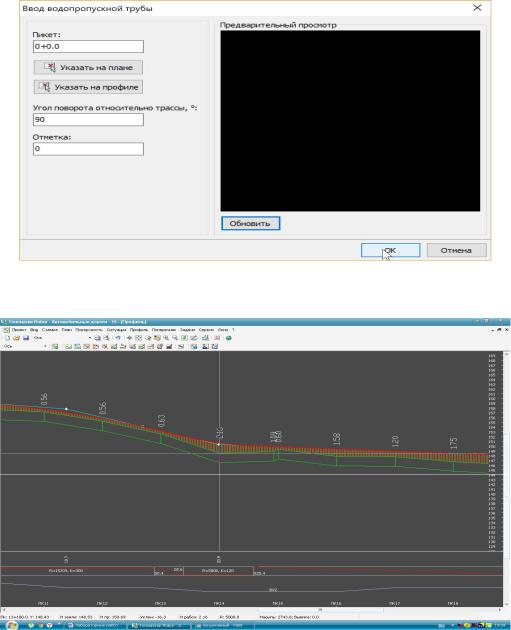Open the Поперечник menu
This screenshot has height=630, width=511.
point(164,329)
